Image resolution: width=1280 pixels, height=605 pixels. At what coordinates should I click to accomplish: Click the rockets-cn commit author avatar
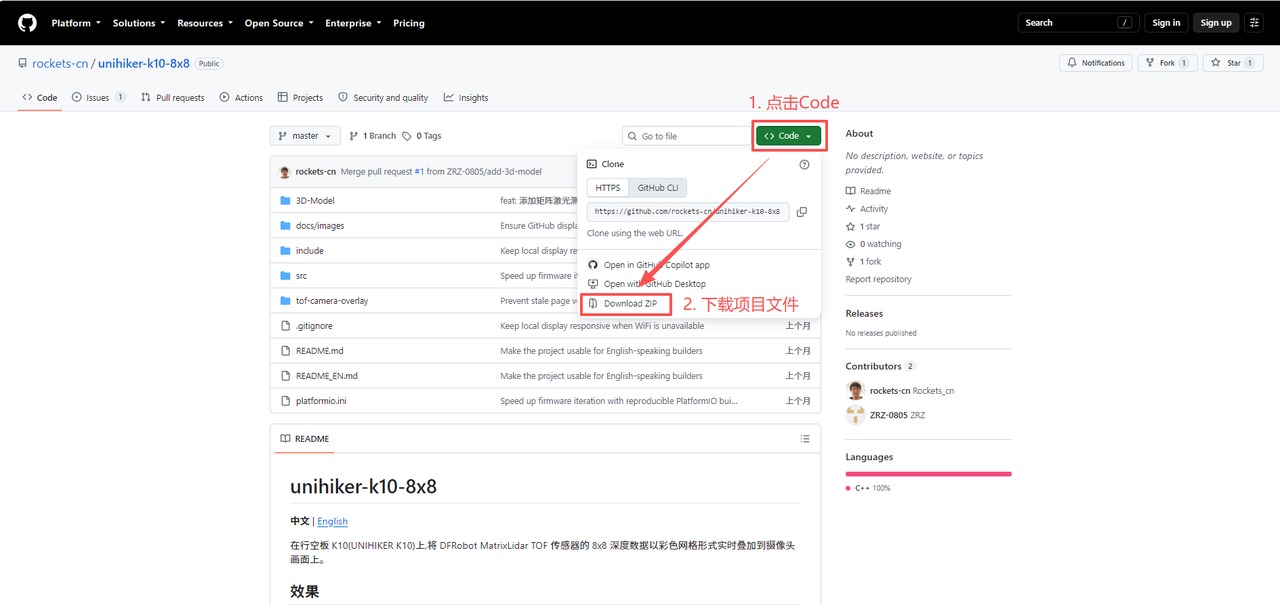(x=285, y=171)
